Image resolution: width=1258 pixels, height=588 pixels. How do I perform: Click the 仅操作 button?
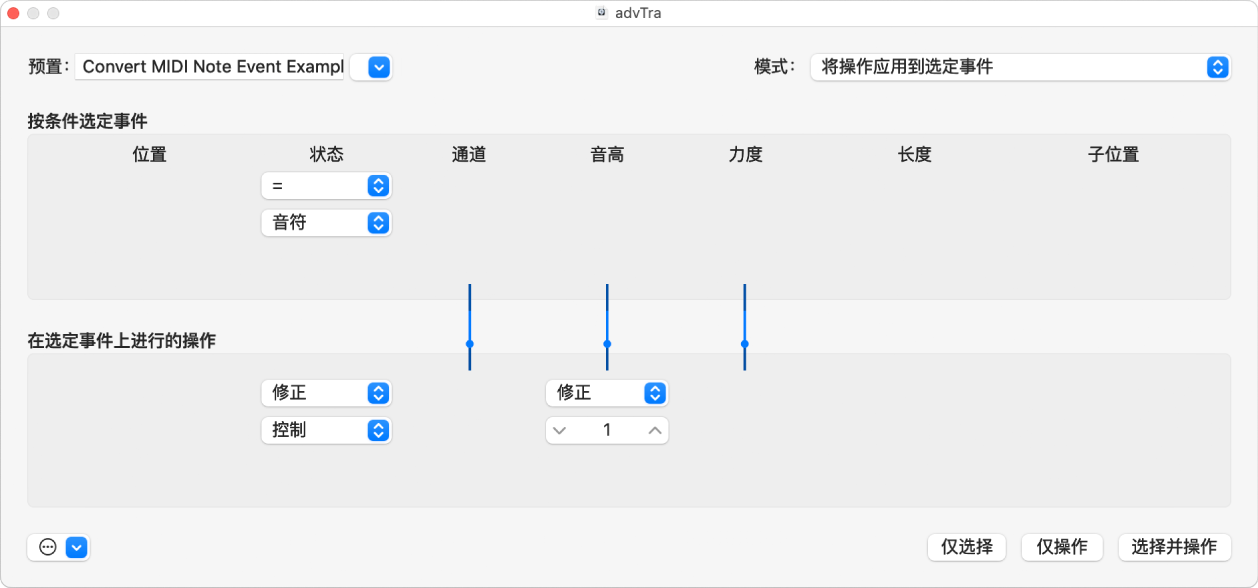[1061, 547]
